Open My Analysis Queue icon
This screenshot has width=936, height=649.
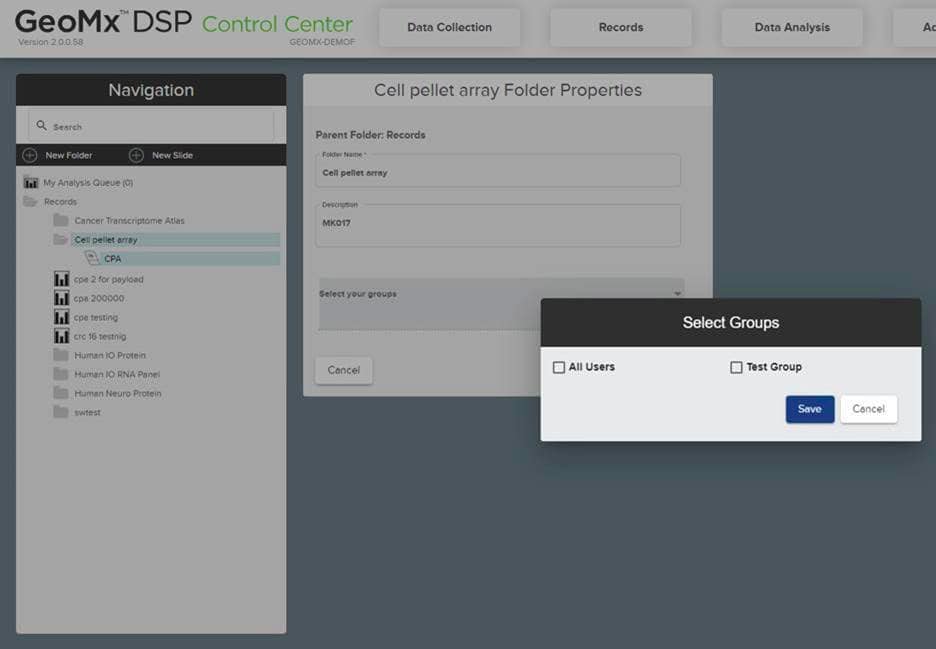(31, 183)
